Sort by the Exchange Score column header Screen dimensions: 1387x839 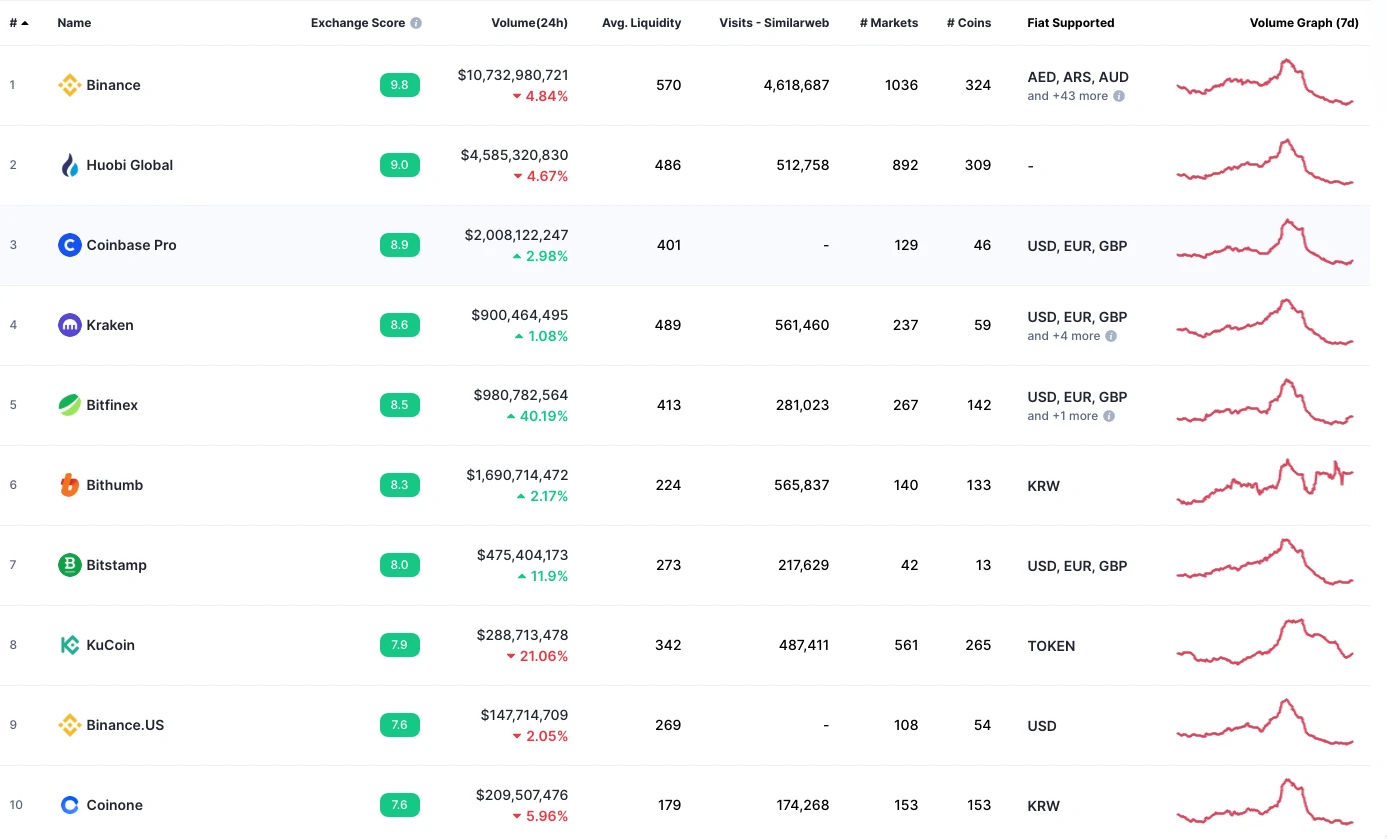click(358, 23)
